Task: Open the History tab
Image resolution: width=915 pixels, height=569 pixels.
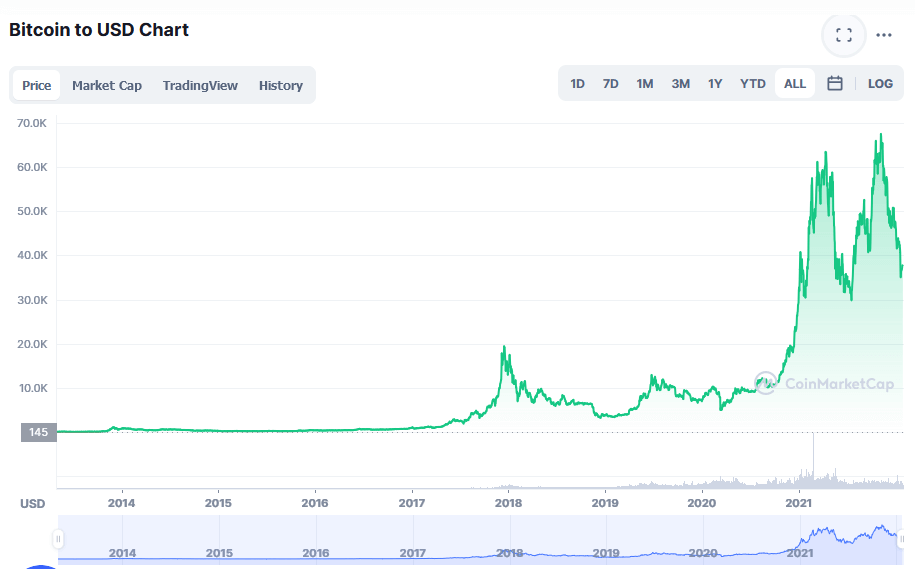Action: click(x=281, y=85)
